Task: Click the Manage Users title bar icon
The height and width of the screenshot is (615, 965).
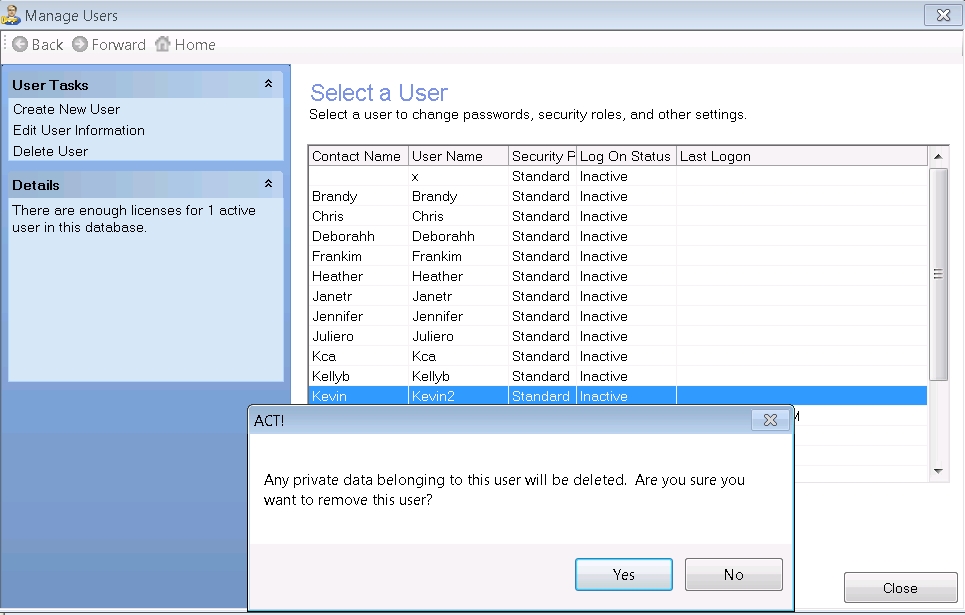Action: pos(11,15)
